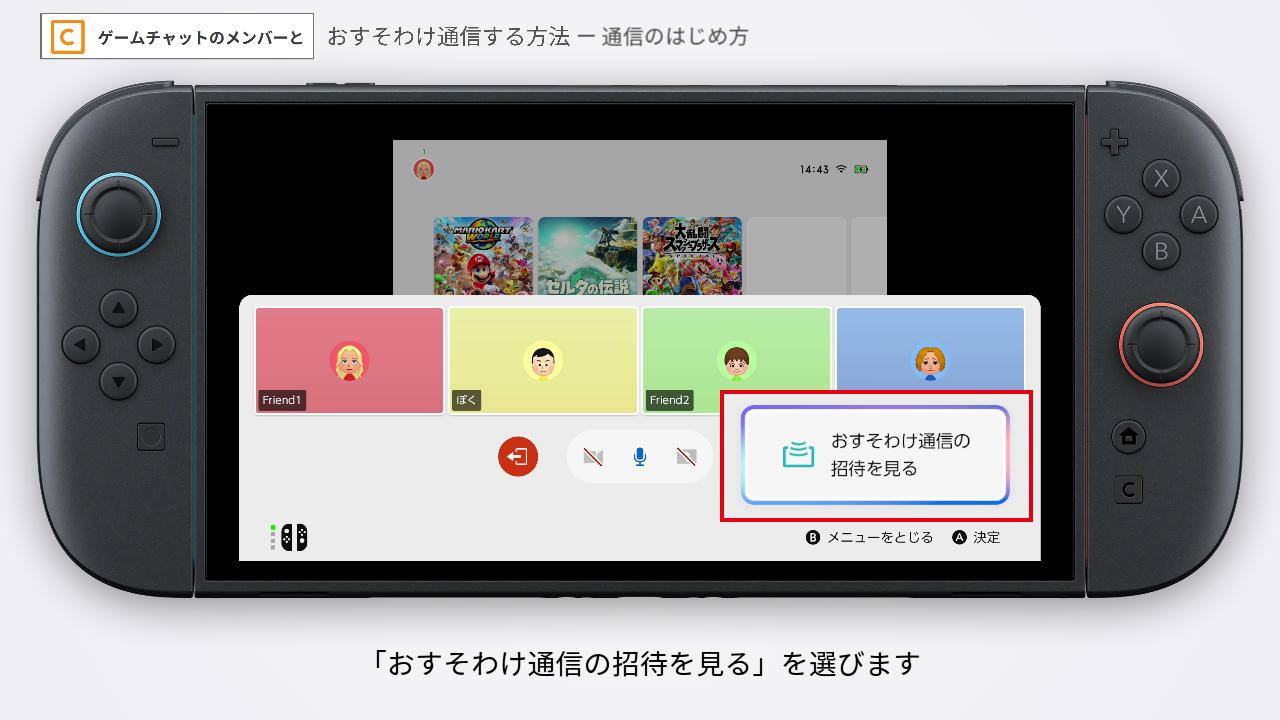Select Friend1's red member card

pyautogui.click(x=349, y=360)
